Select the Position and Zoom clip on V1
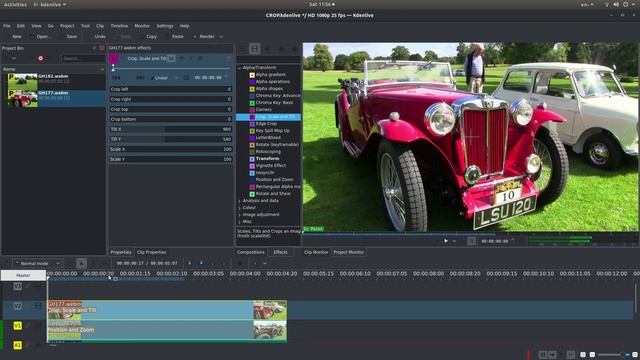 click(x=167, y=330)
